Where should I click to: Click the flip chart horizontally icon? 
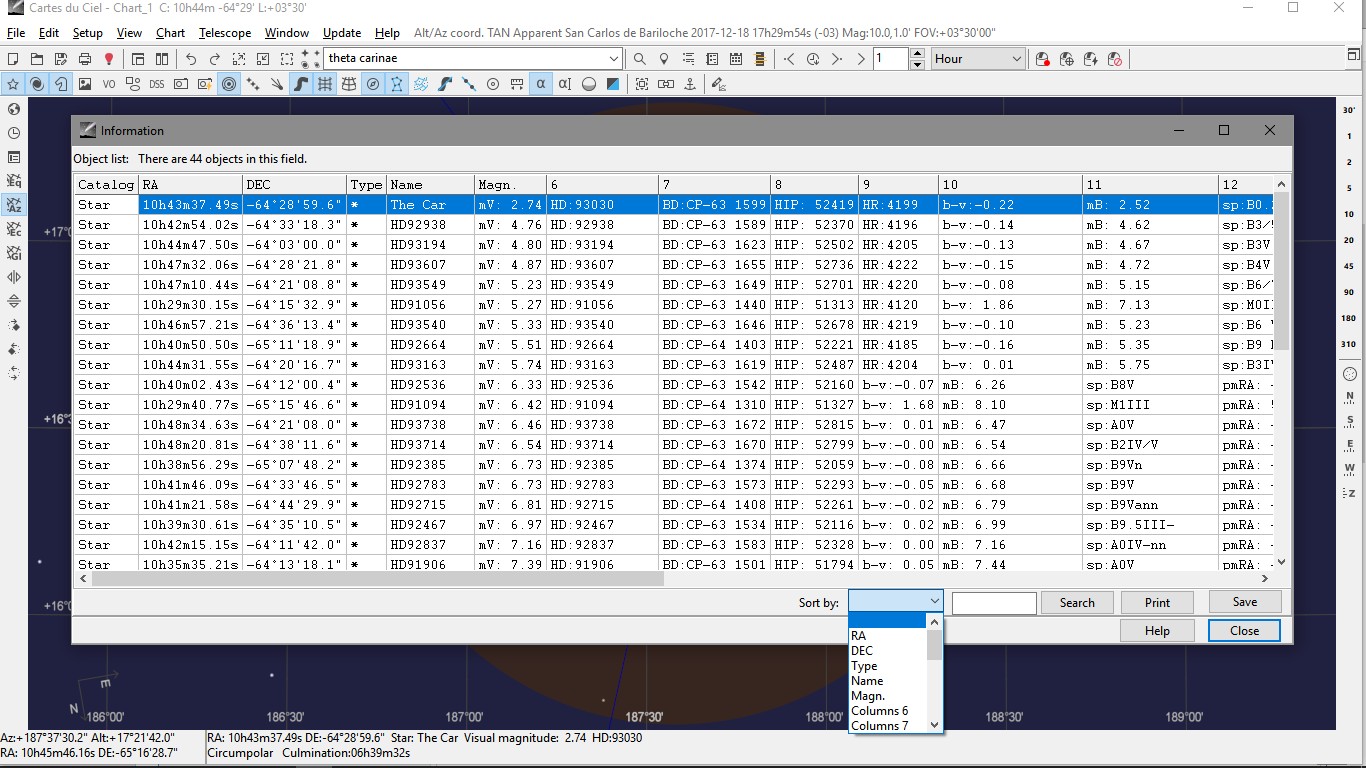pos(14,277)
